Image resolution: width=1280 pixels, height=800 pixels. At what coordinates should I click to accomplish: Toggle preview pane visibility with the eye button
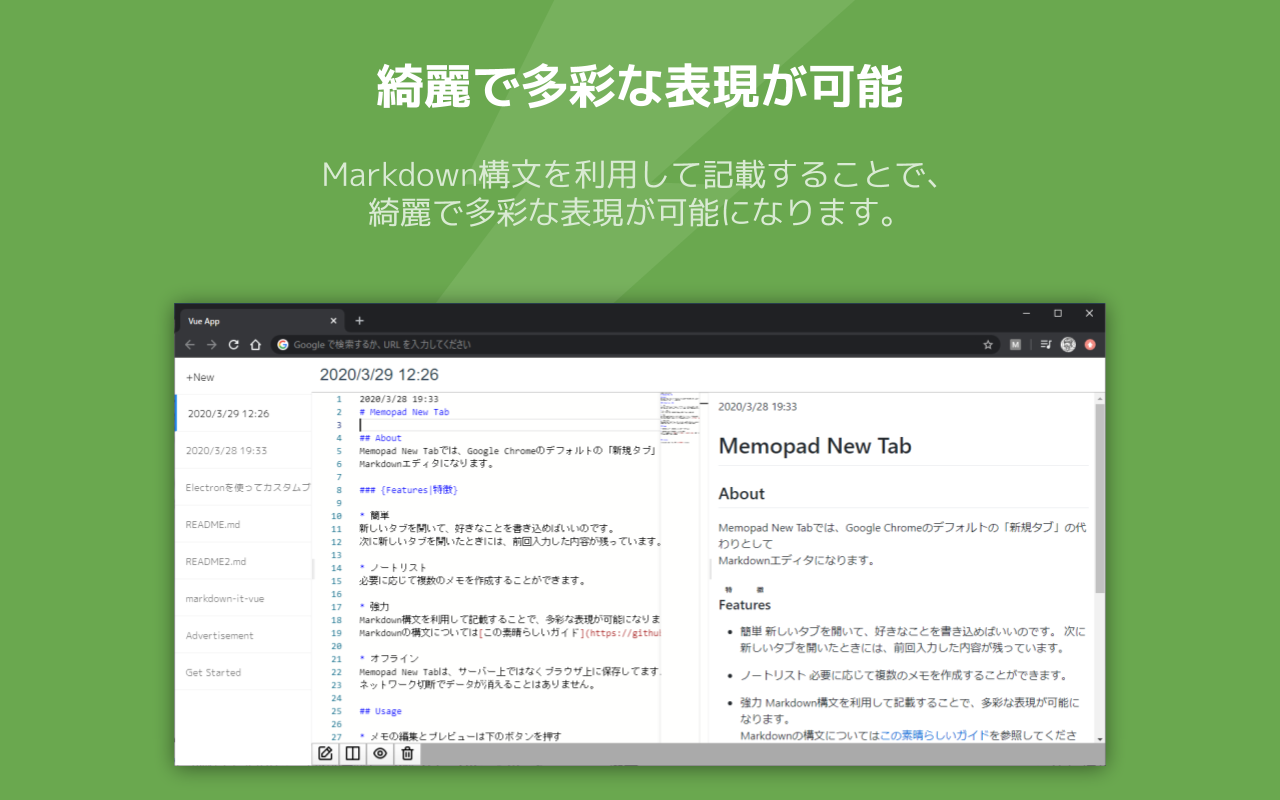point(380,754)
